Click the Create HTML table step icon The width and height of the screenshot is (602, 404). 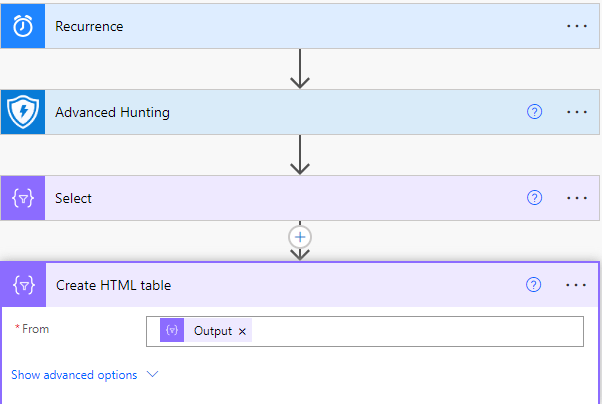coord(22,285)
